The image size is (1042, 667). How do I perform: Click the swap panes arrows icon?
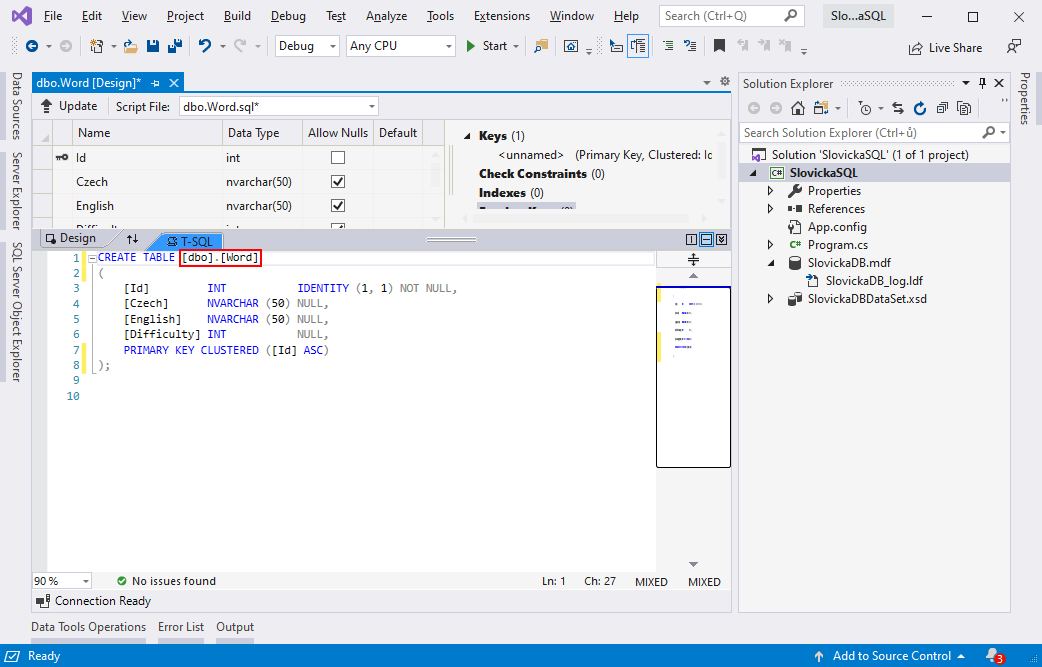(133, 238)
